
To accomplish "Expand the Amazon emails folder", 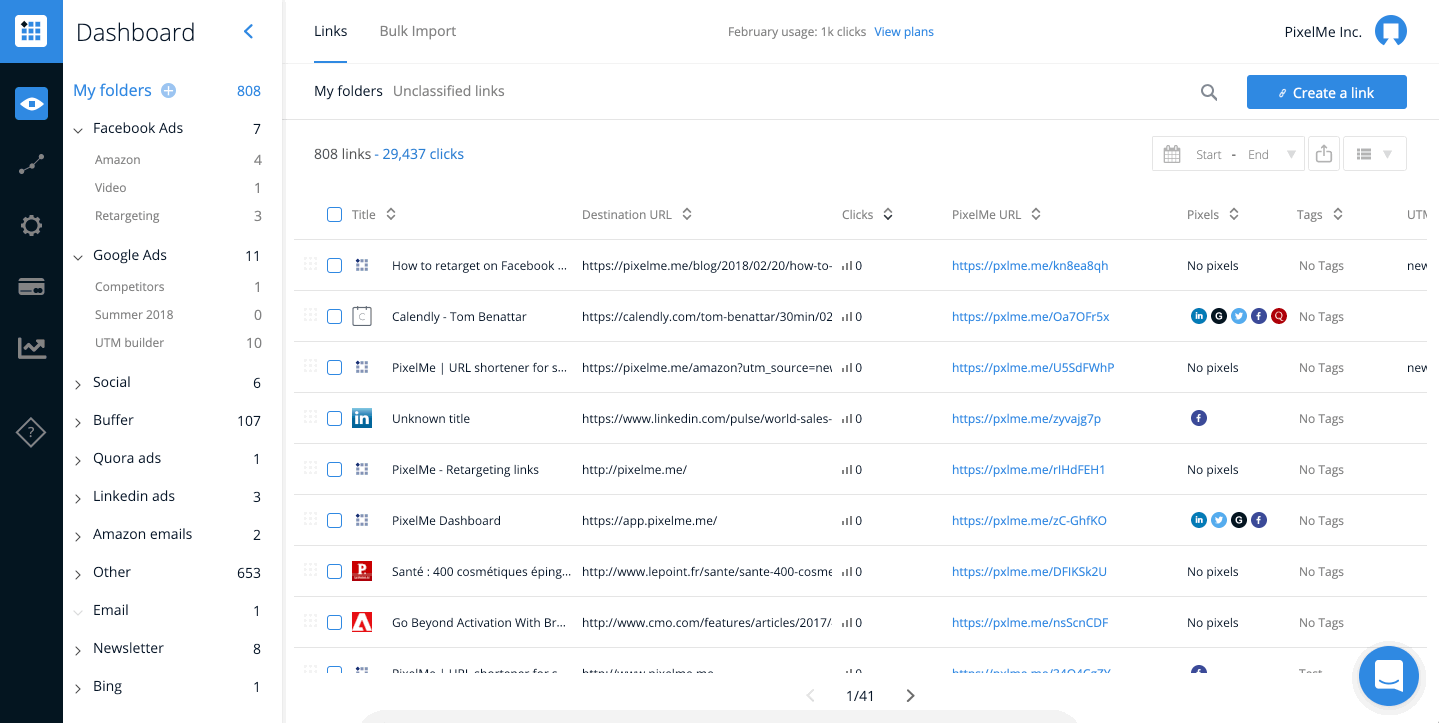I will [78, 536].
